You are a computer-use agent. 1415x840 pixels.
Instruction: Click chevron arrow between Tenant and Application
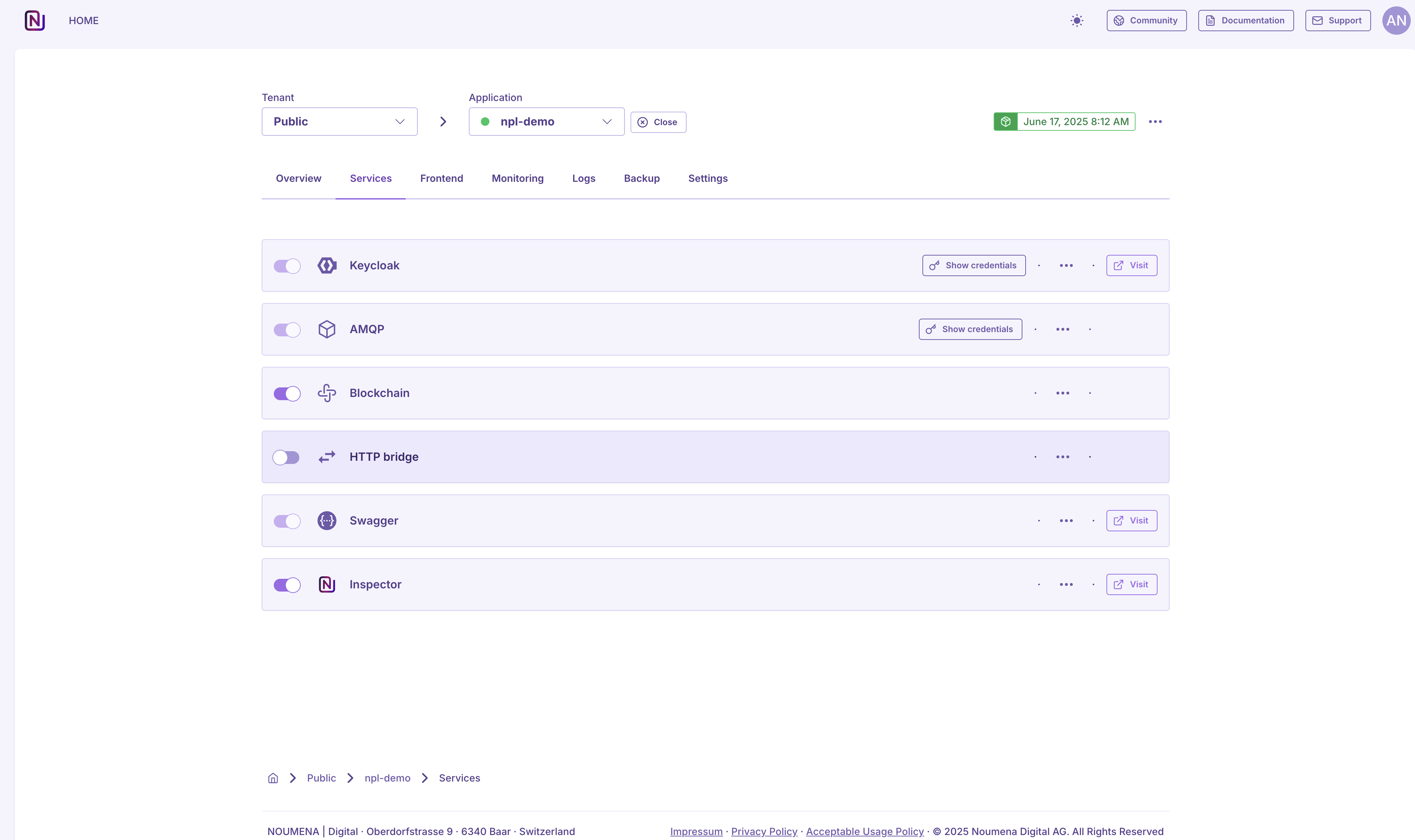(x=443, y=122)
